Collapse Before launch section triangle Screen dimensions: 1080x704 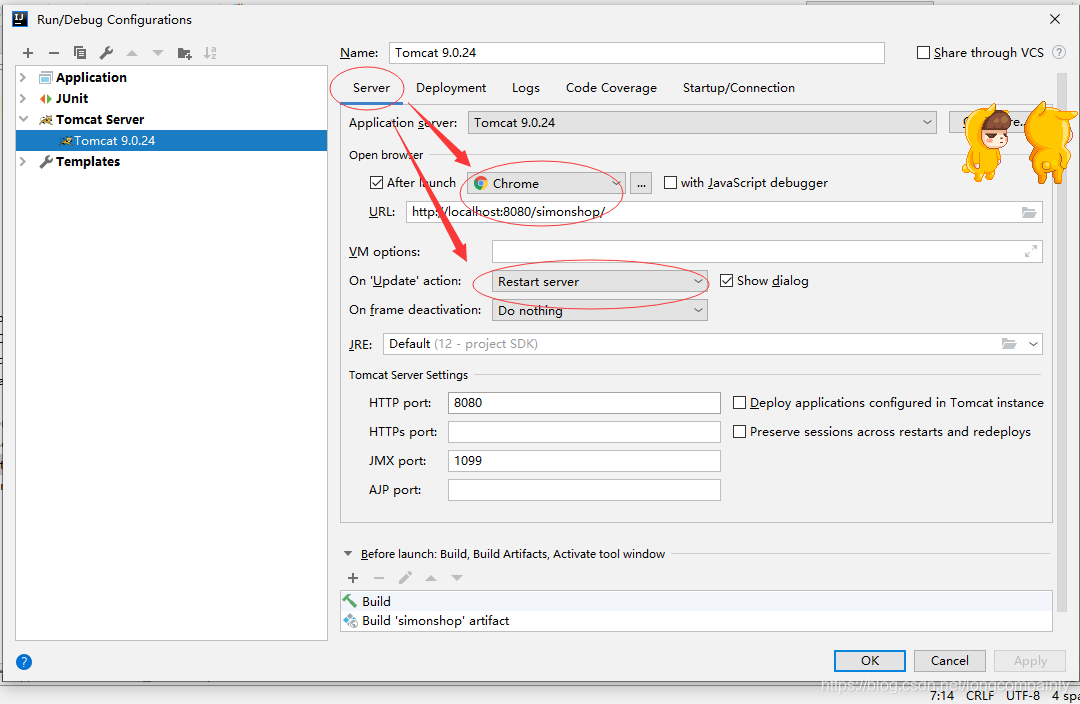(x=348, y=554)
